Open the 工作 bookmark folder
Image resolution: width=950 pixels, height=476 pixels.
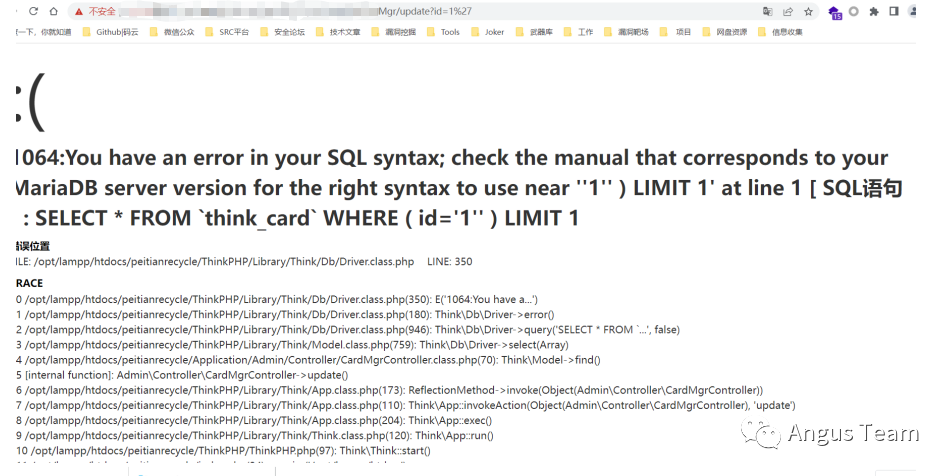tap(579, 32)
